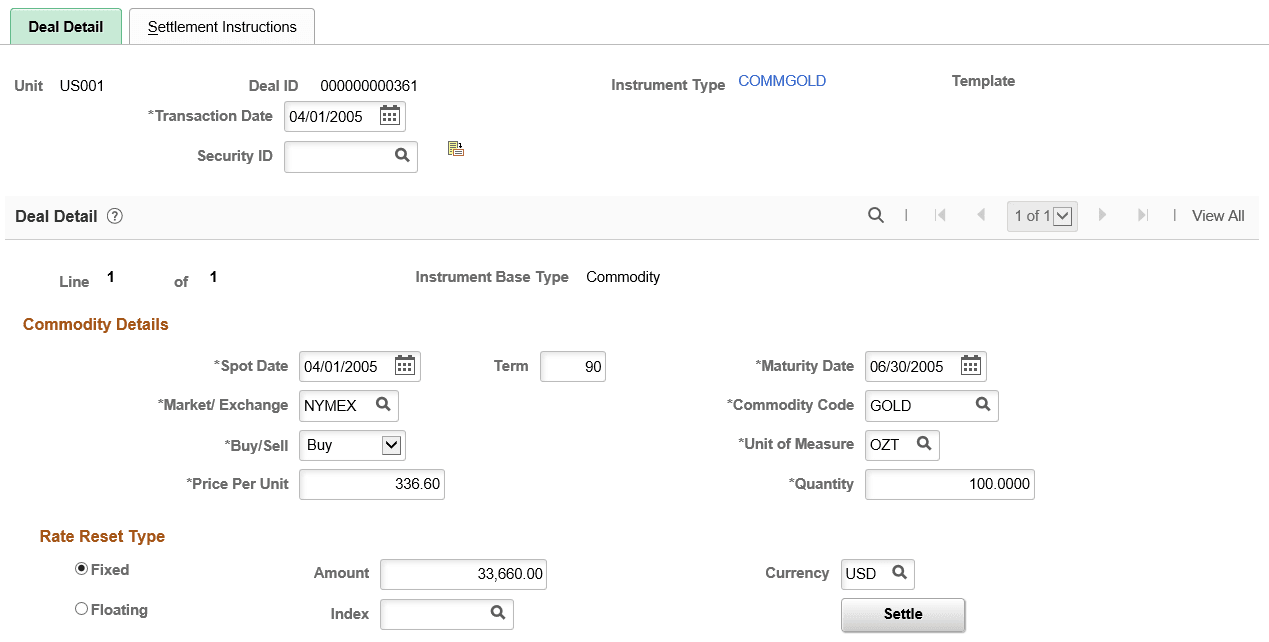1269x642 pixels.
Task: Open the Transaction Date calendar picker
Action: click(x=390, y=116)
